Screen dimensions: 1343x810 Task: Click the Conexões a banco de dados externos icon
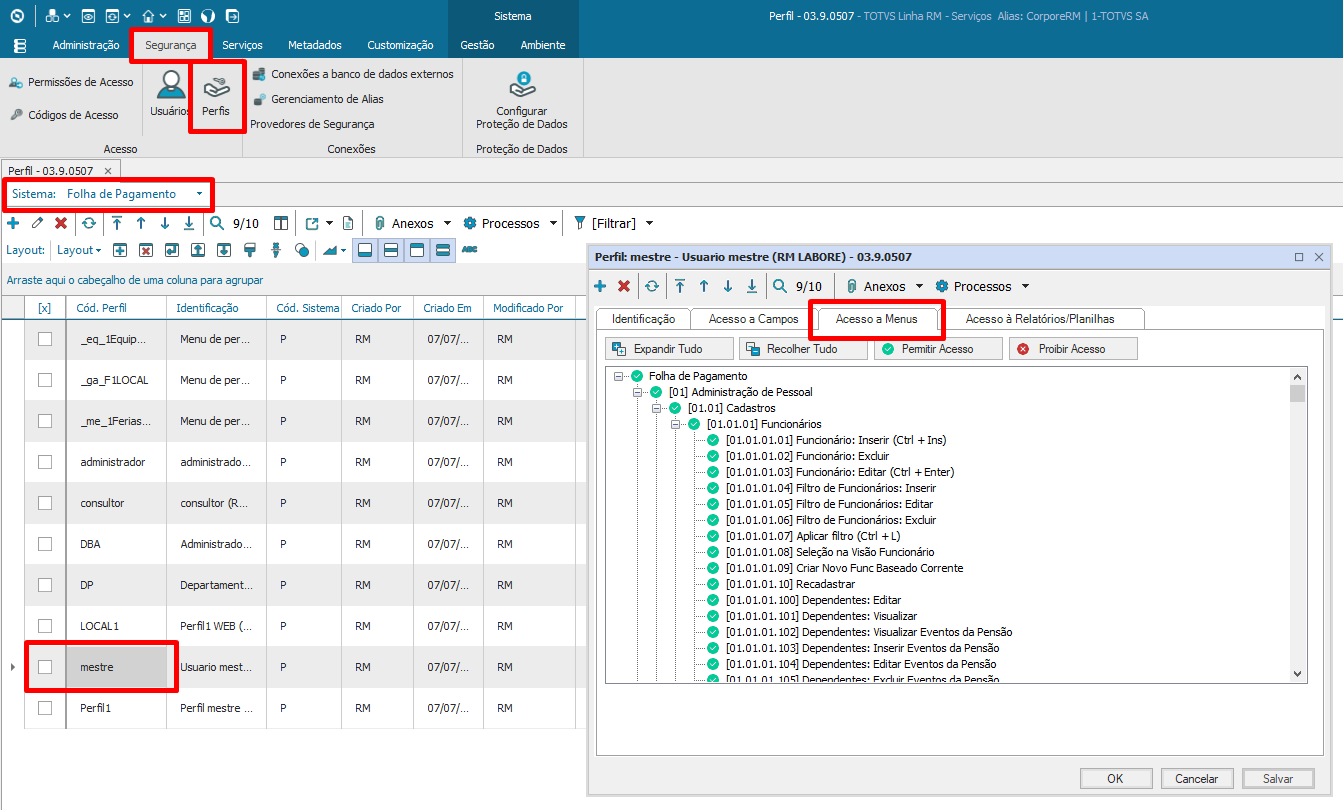(259, 74)
